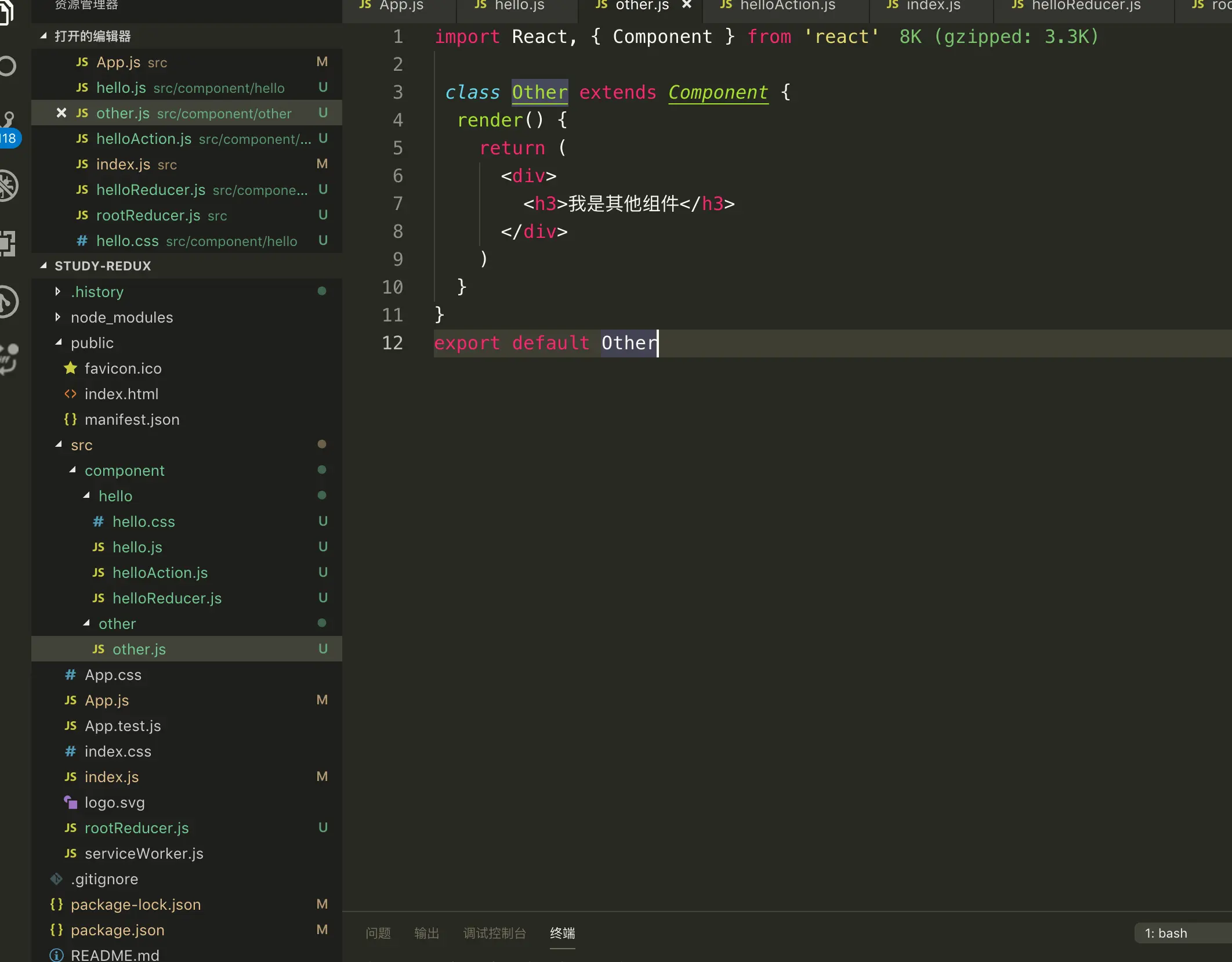Image resolution: width=1232 pixels, height=962 pixels.
Task: Place cursor on 'export default' line
Action: click(833, 343)
